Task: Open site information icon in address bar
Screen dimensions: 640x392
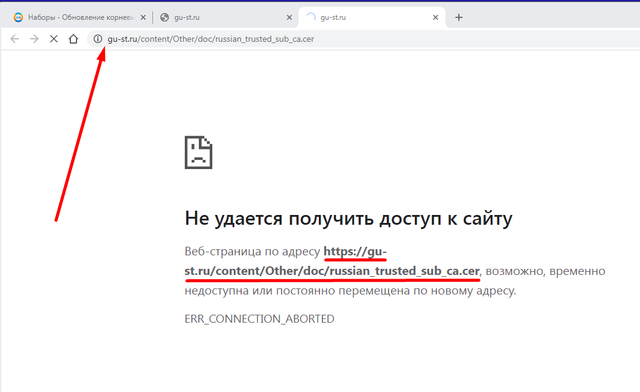Action: 98,39
